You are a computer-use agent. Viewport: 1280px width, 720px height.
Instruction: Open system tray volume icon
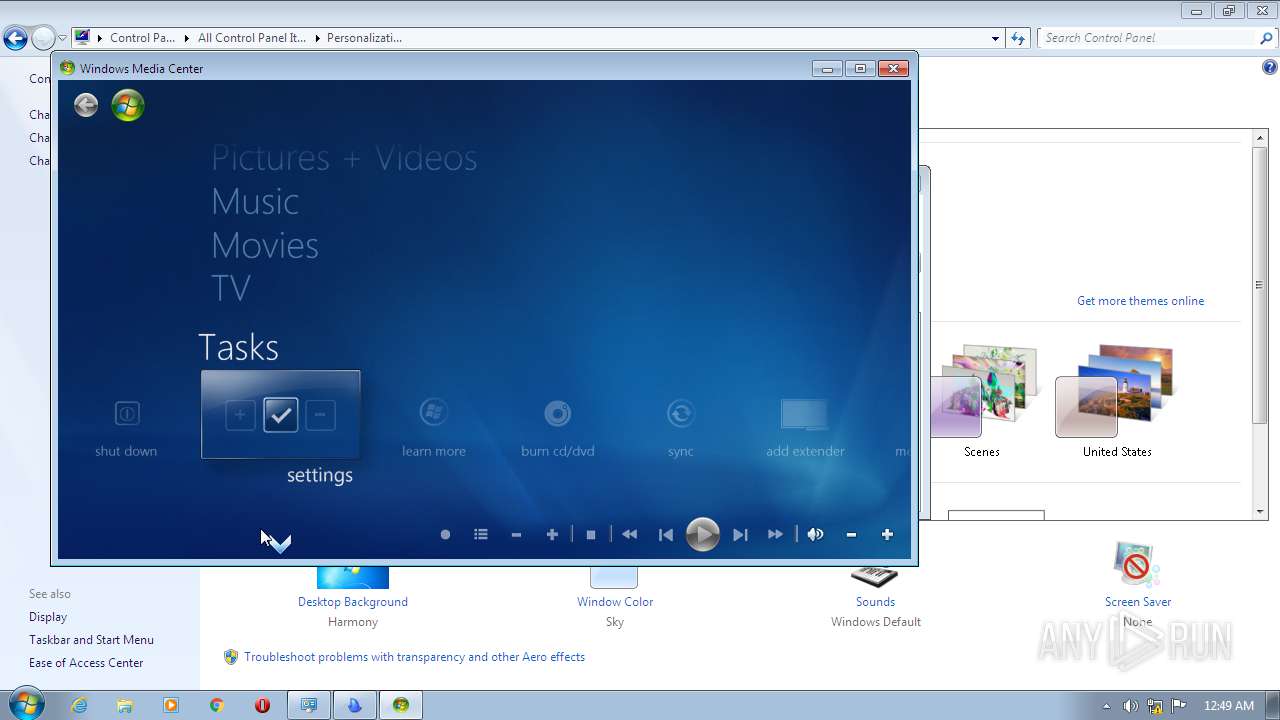(x=1131, y=706)
